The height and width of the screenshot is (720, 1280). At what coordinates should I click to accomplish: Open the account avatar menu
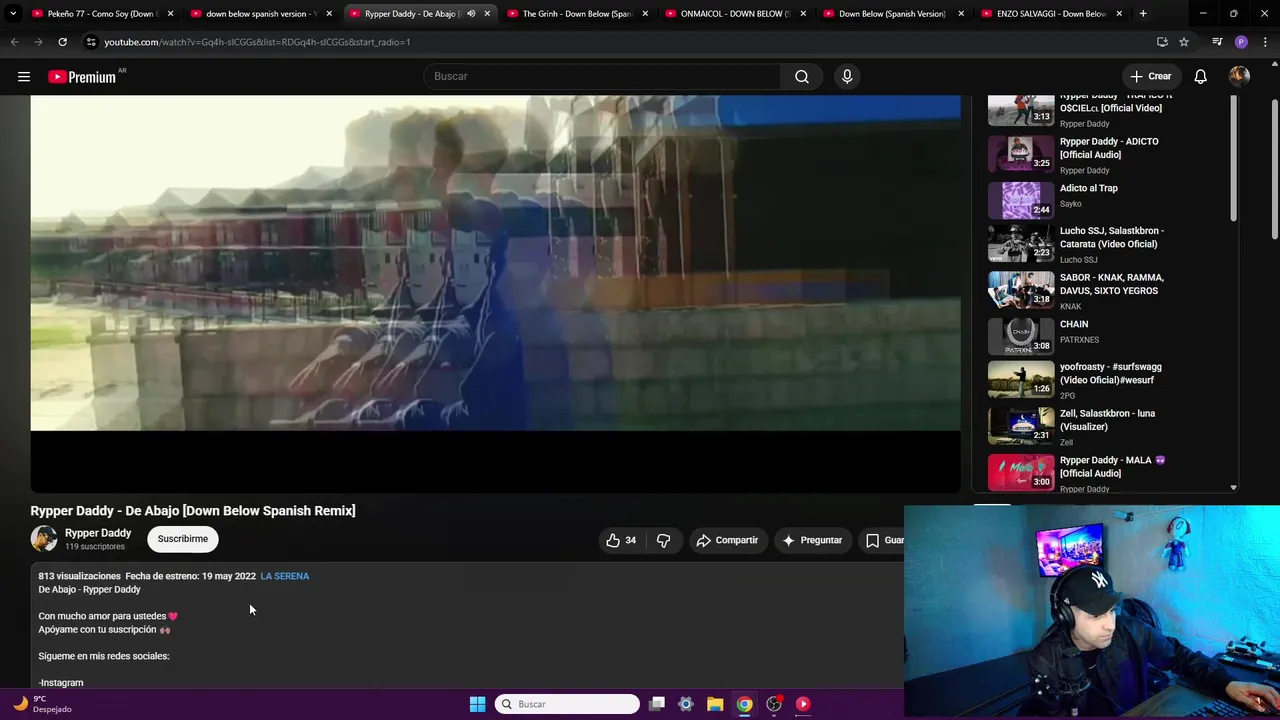coord(1239,76)
